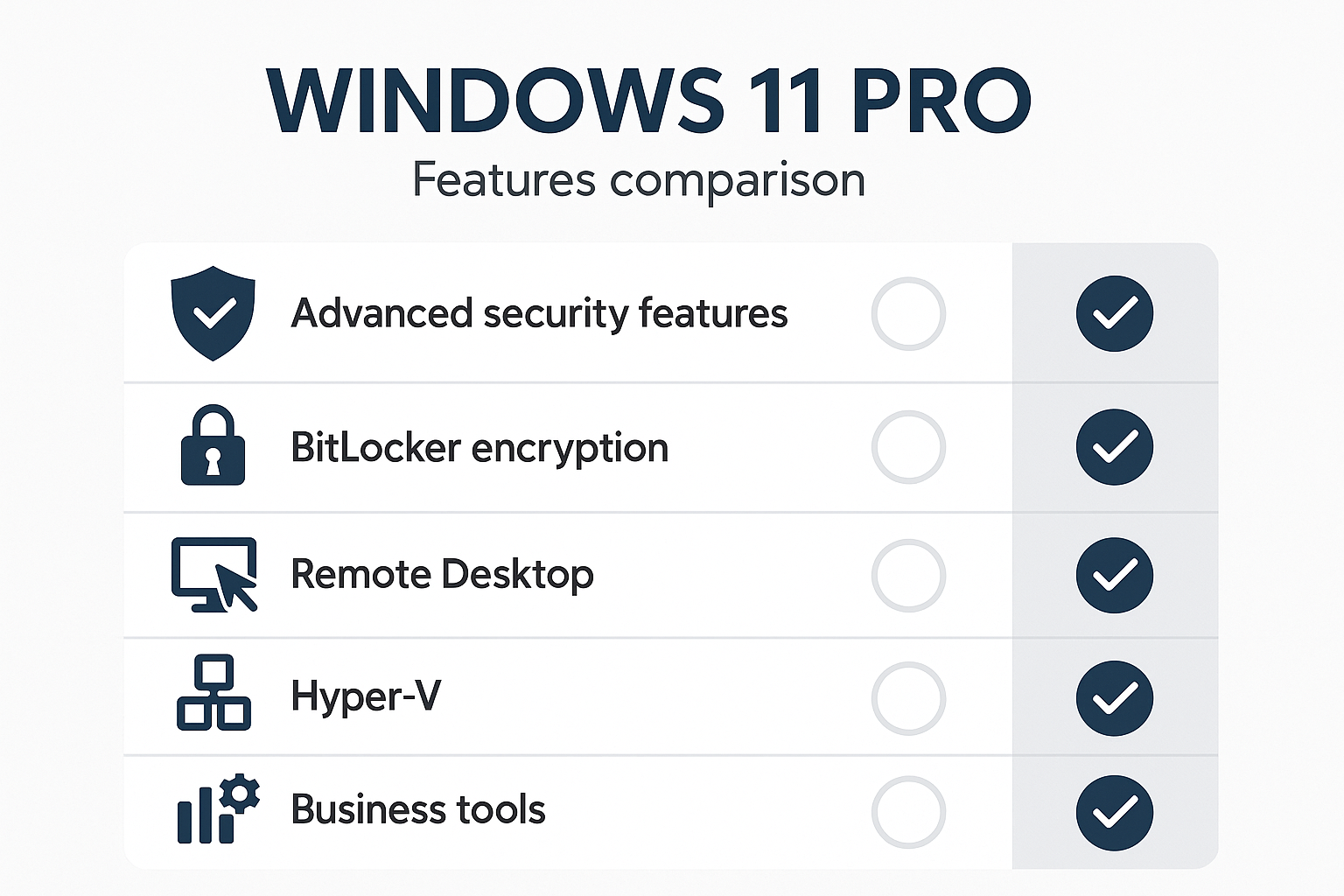The width and height of the screenshot is (1344, 896).
Task: Click the BitLocker encryption label
Action: (x=479, y=447)
